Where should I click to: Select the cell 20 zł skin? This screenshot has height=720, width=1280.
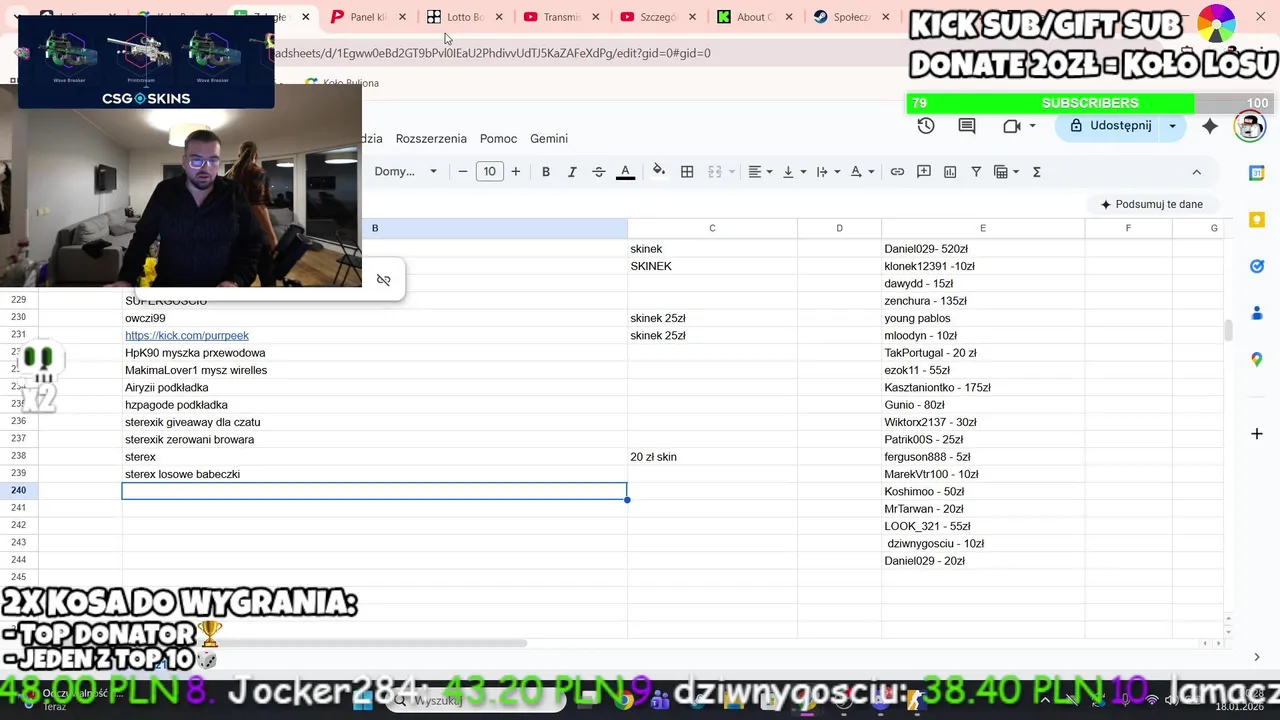click(713, 457)
